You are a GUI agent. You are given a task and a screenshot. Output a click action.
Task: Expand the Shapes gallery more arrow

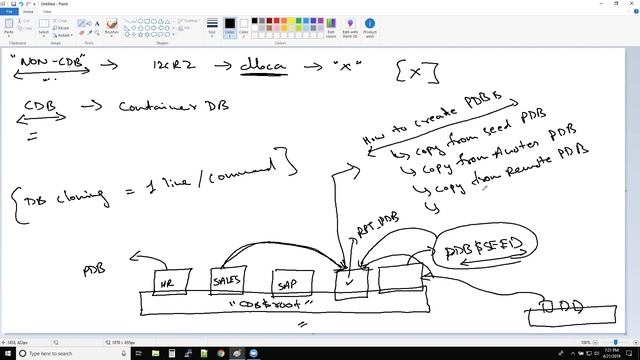(x=173, y=35)
